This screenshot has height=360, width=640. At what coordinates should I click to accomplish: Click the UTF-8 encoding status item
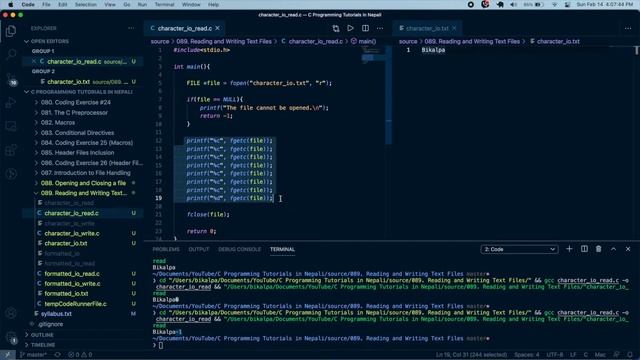point(555,355)
